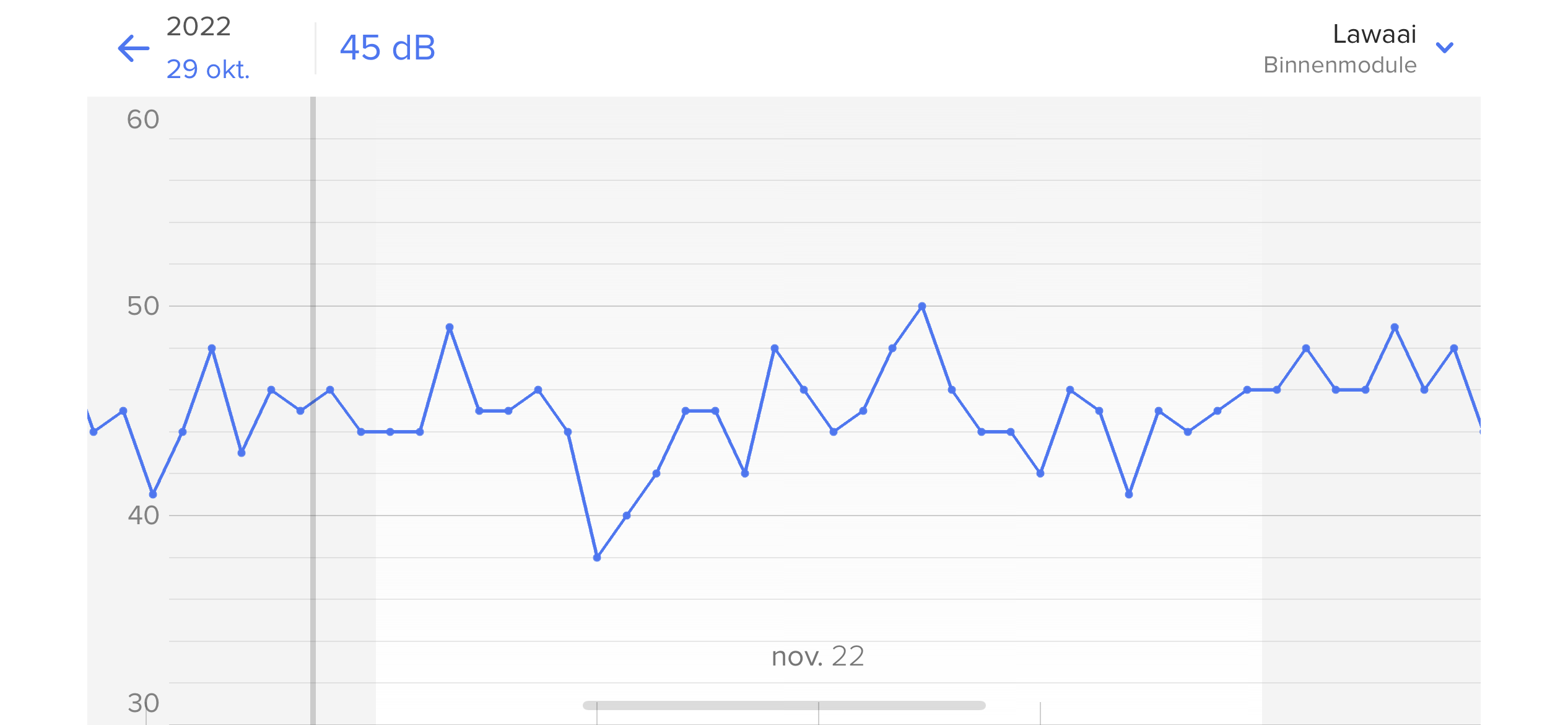Select the 49 dB peak in the right shaded area
The height and width of the screenshot is (725, 1568).
click(1395, 327)
